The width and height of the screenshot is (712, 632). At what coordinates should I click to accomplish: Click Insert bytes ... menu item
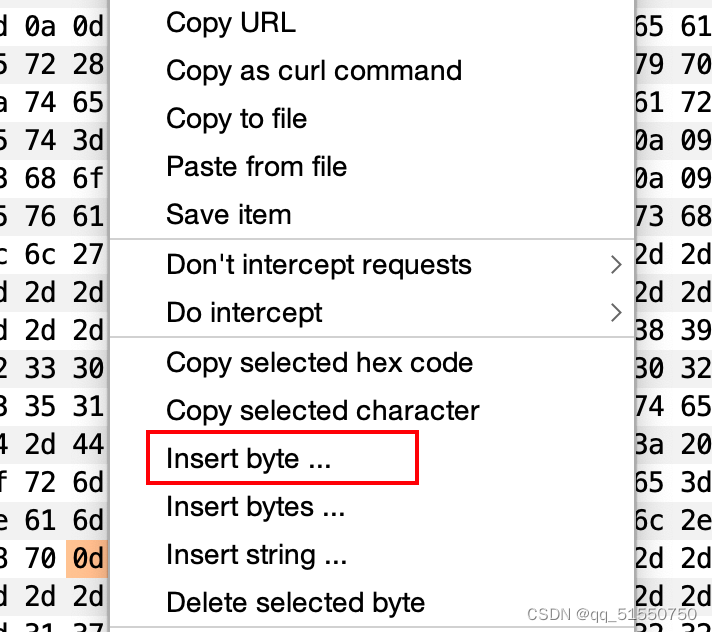point(255,507)
